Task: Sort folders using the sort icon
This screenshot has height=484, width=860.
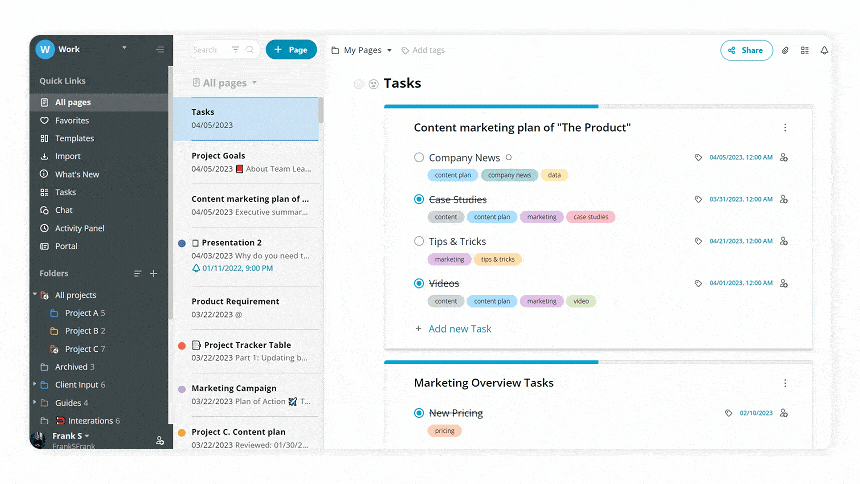Action: (x=138, y=273)
